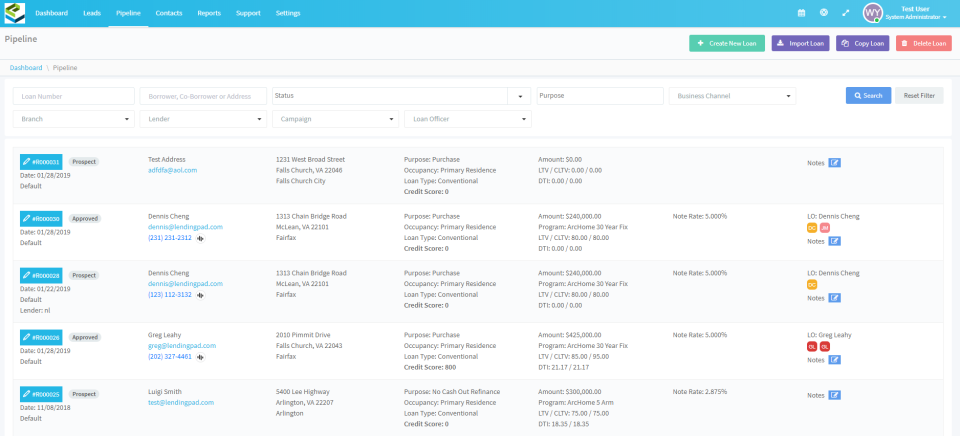
Task: Edit loan #R000030 via its pencil button
Action: tap(41, 219)
